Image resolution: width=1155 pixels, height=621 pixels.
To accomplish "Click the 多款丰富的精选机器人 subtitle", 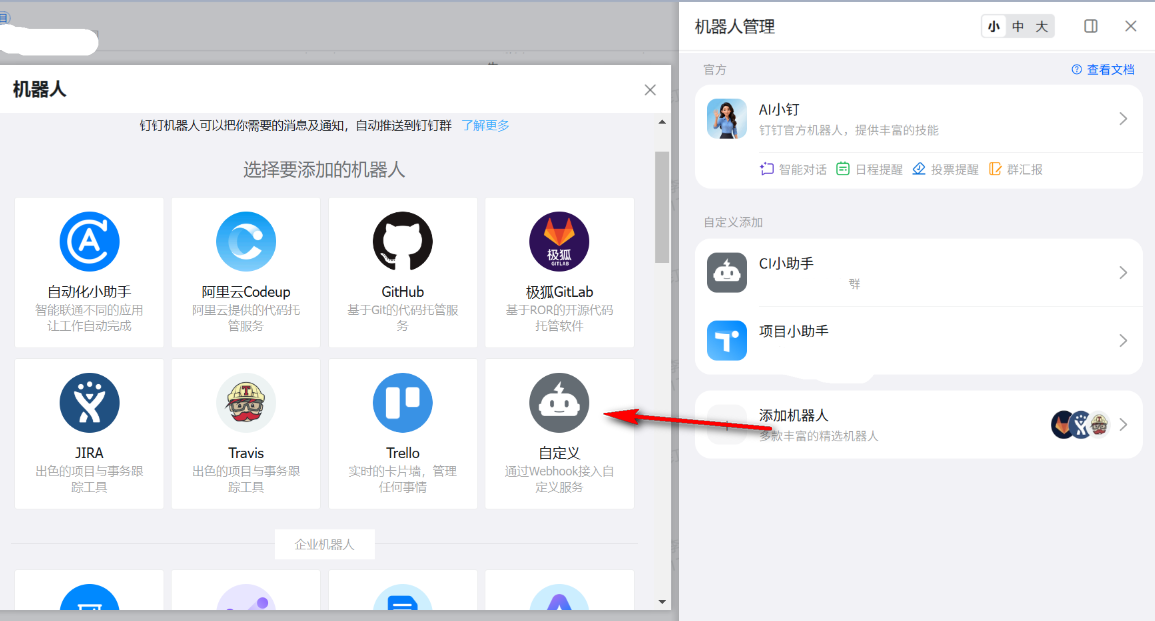I will point(818,435).
